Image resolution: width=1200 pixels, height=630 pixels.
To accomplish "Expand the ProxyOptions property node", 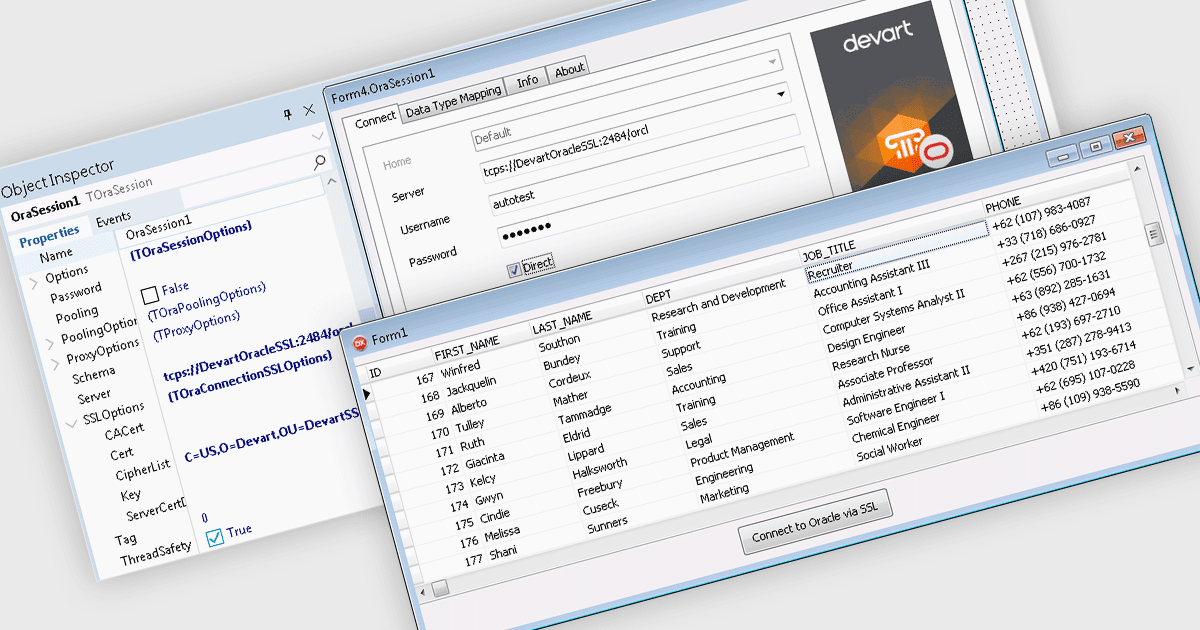I will pos(57,362).
